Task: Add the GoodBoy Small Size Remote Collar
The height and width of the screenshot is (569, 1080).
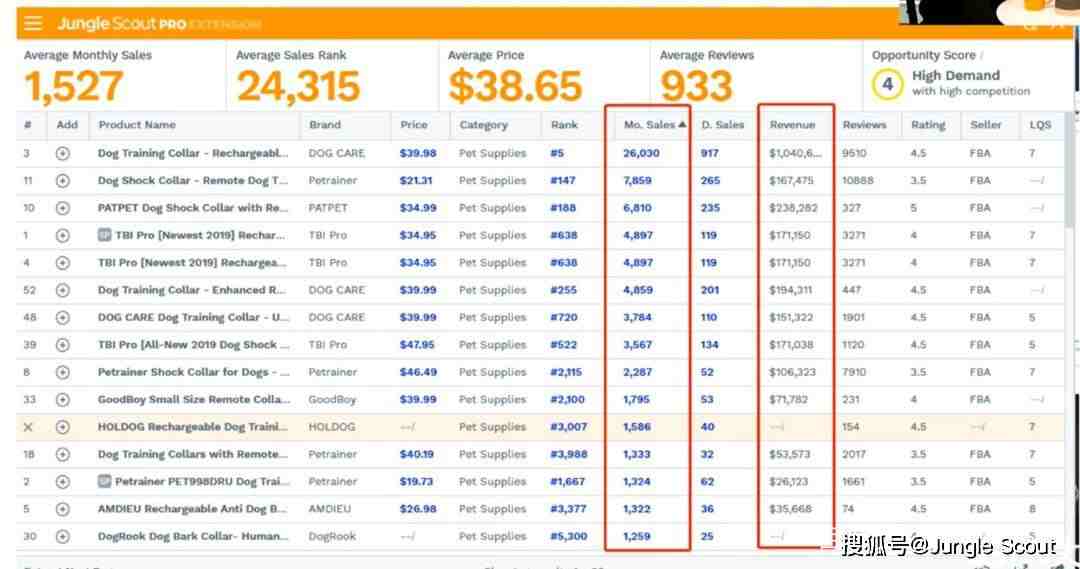Action: 63,400
